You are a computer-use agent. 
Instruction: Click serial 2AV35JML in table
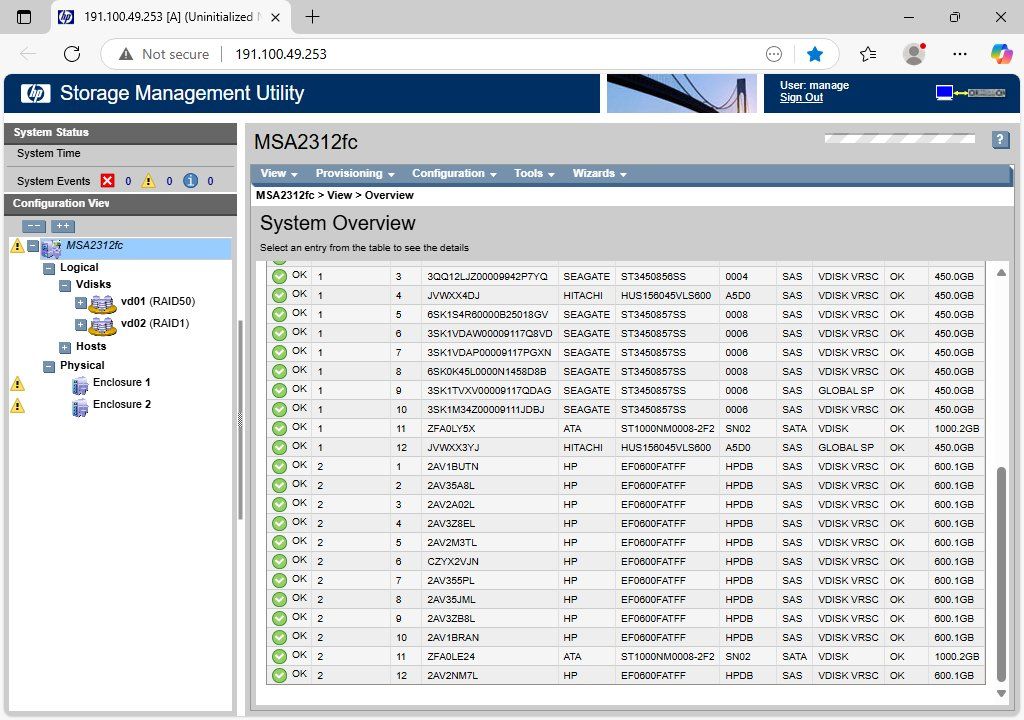tap(451, 600)
